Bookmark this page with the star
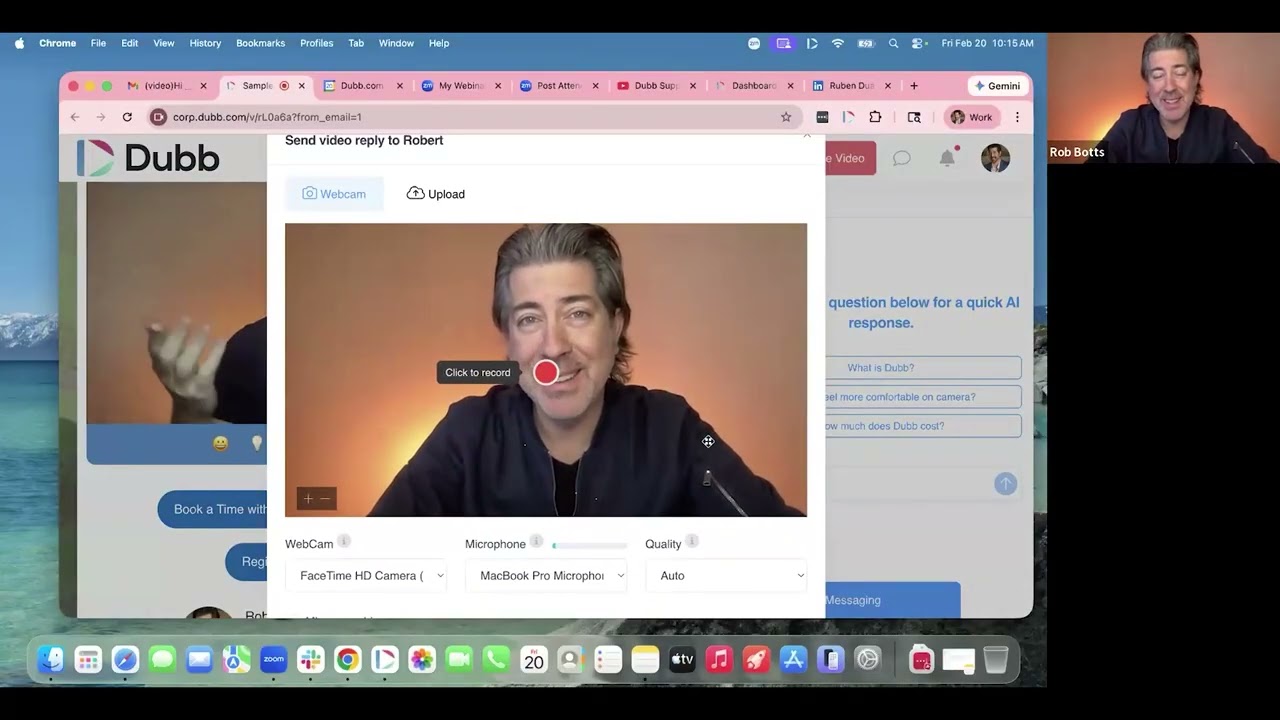 click(x=786, y=117)
